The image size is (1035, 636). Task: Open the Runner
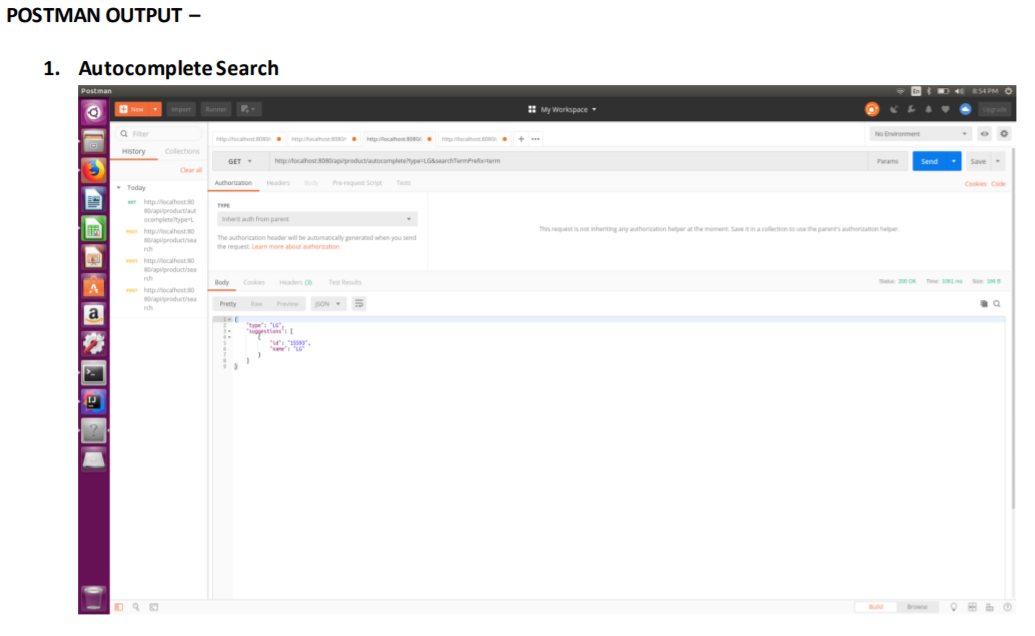216,109
